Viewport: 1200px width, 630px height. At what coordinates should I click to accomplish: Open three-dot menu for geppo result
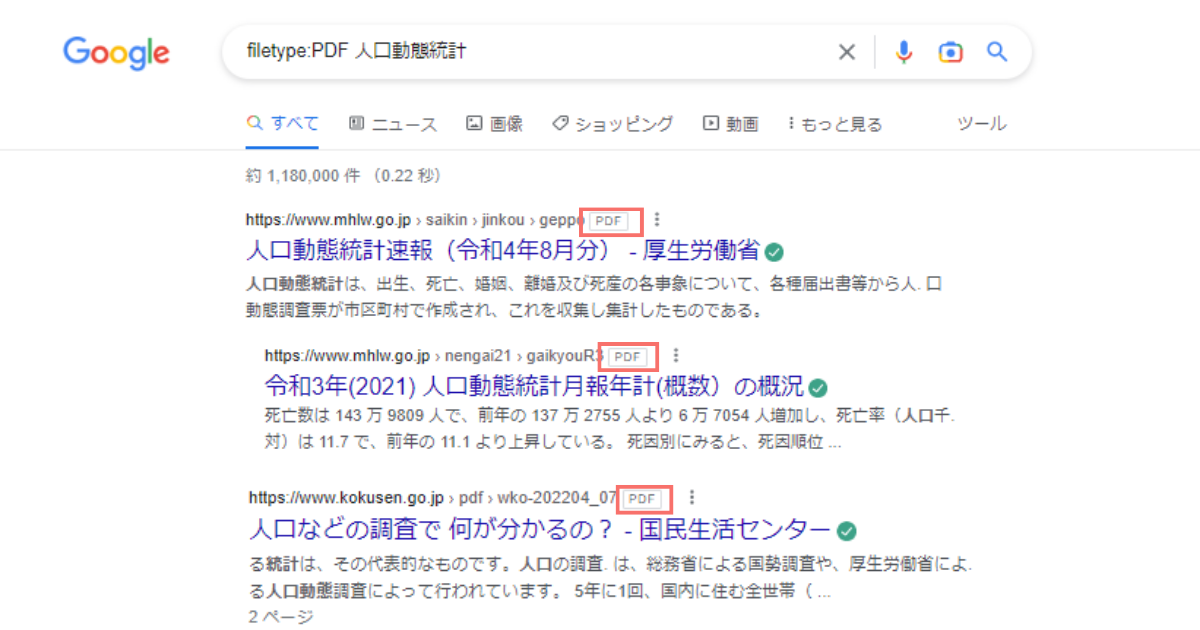point(656,219)
